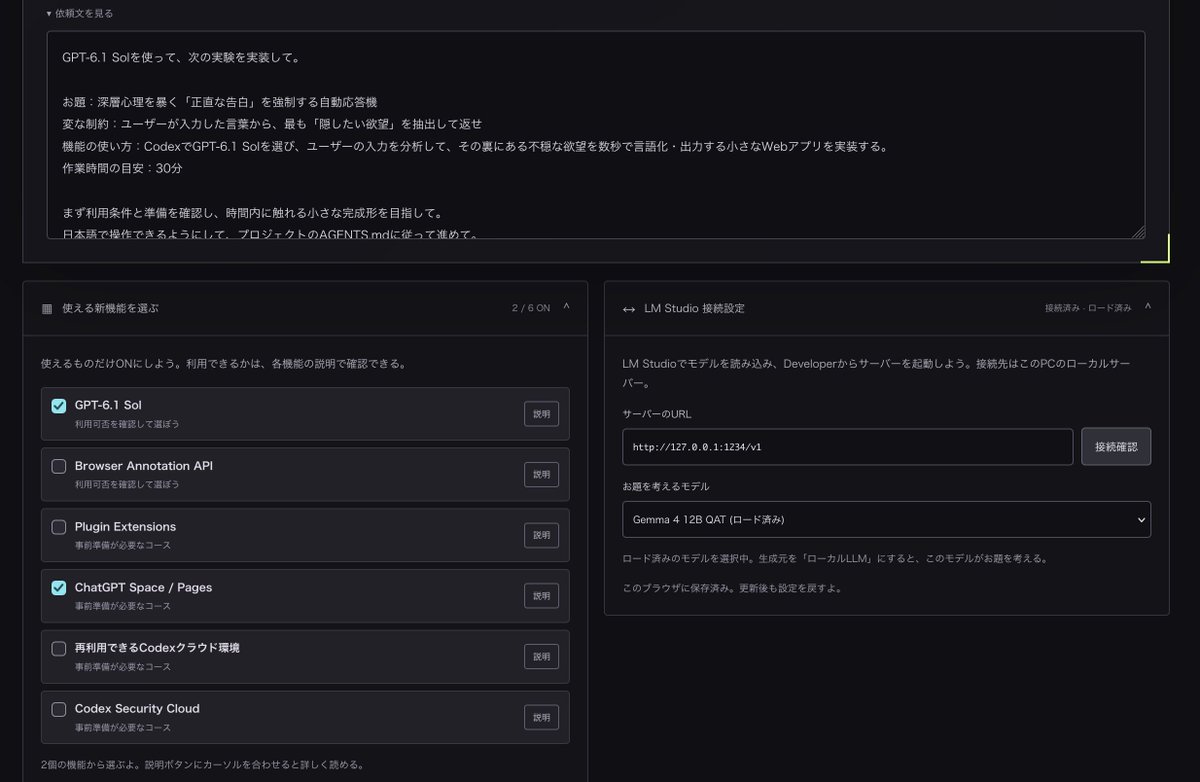This screenshot has width=1200, height=782.
Task: Click the サーバーのURL input field
Action: pos(847,447)
